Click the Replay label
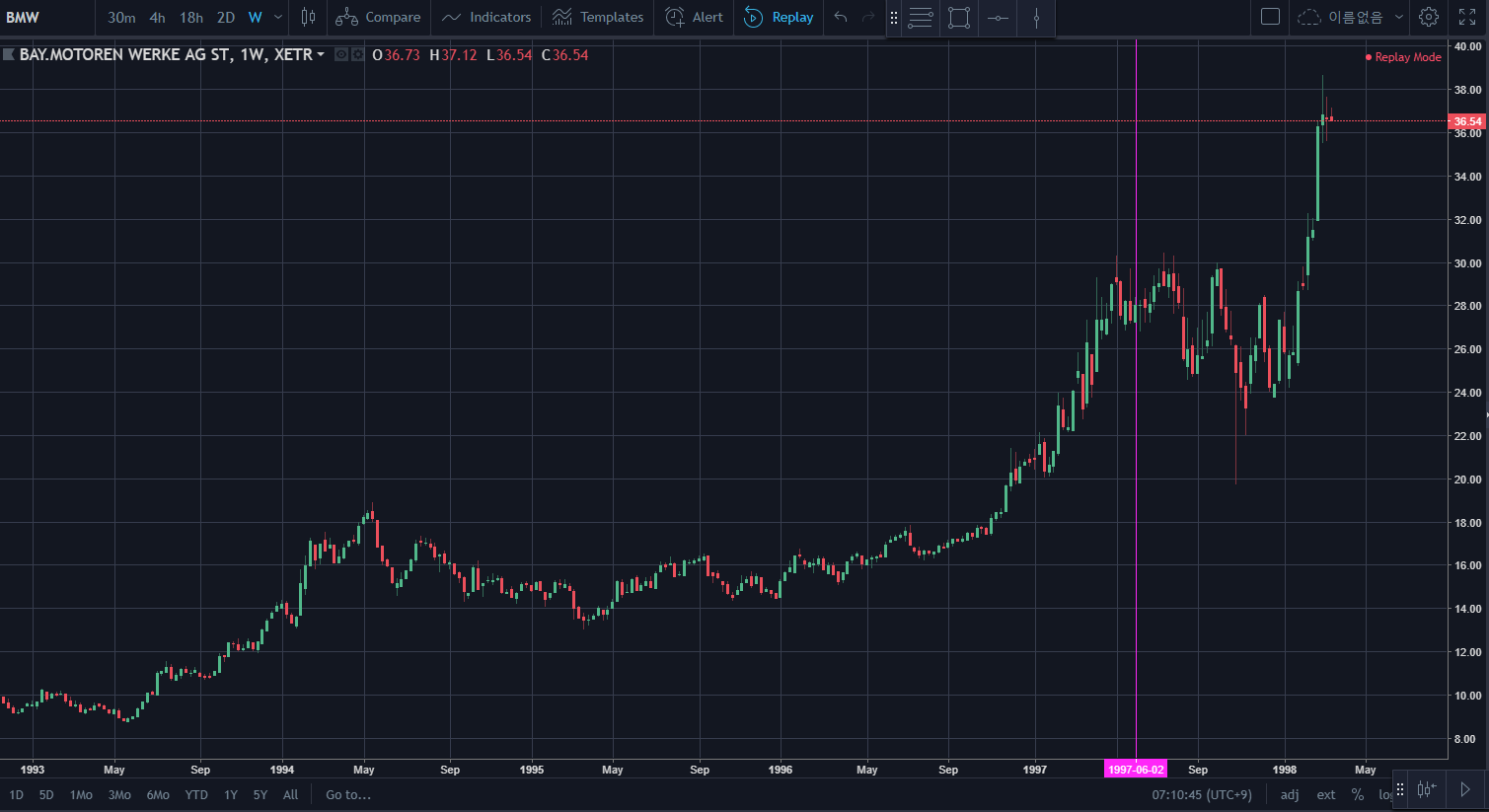This screenshot has width=1489, height=812. 793,17
